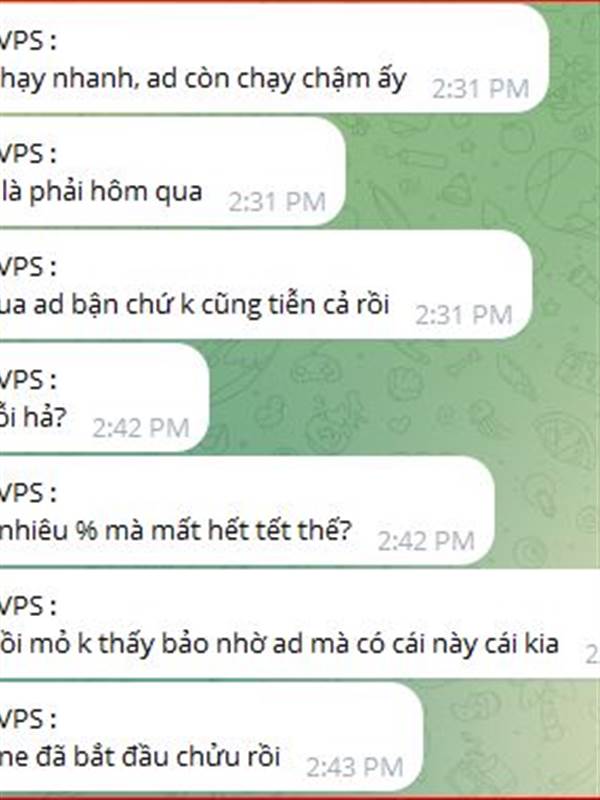Open the VPS sender name in the last message

28,719
